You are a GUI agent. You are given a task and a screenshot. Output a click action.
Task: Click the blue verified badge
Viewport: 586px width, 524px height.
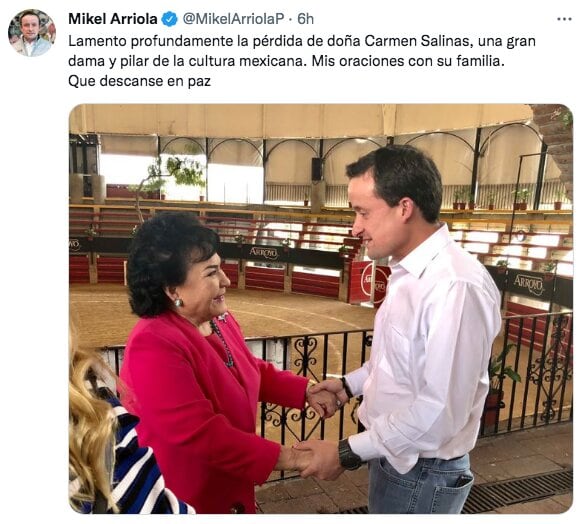169,19
